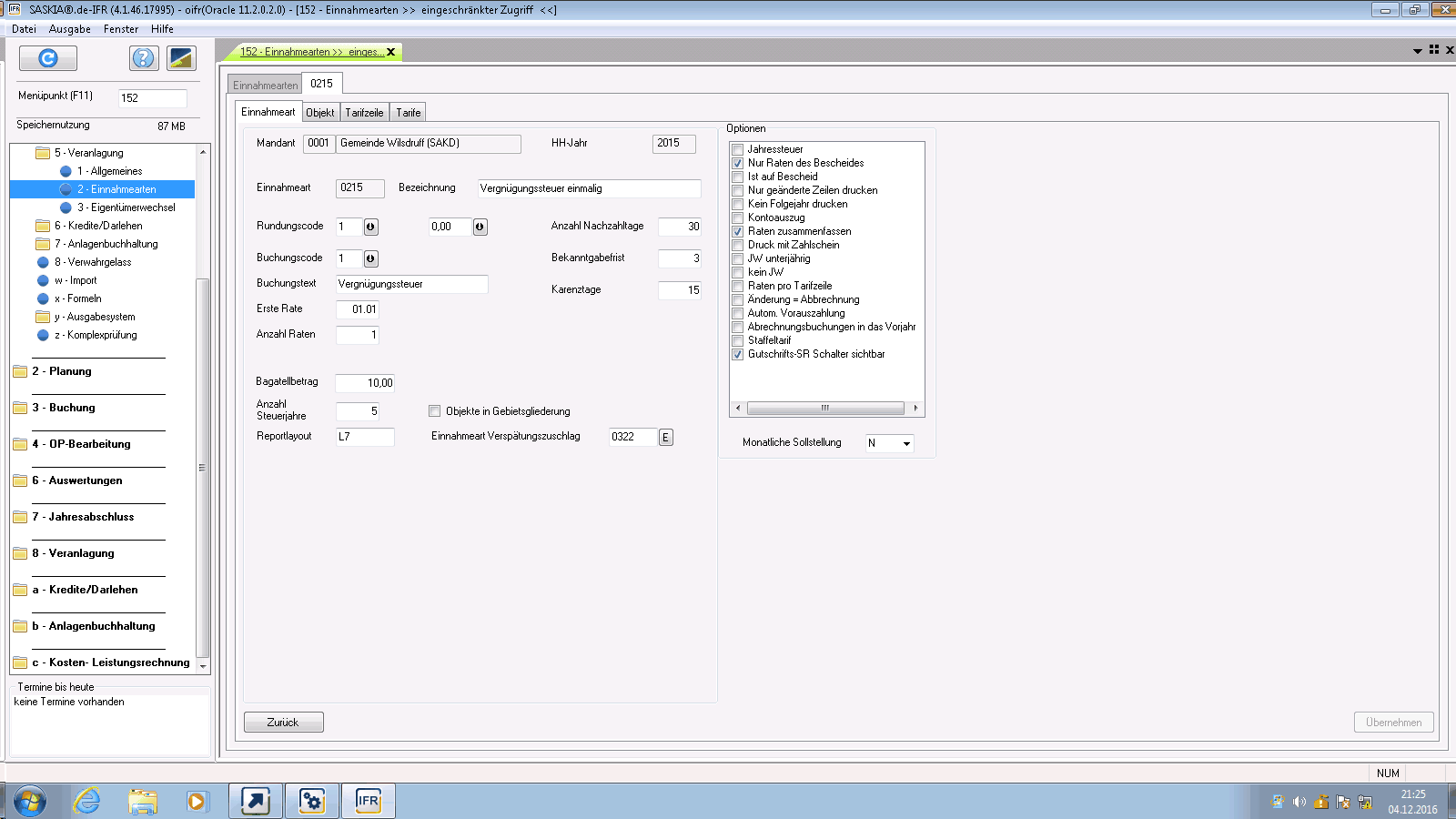1456x819 pixels.
Task: Click the image icon next to help
Action: tap(181, 58)
